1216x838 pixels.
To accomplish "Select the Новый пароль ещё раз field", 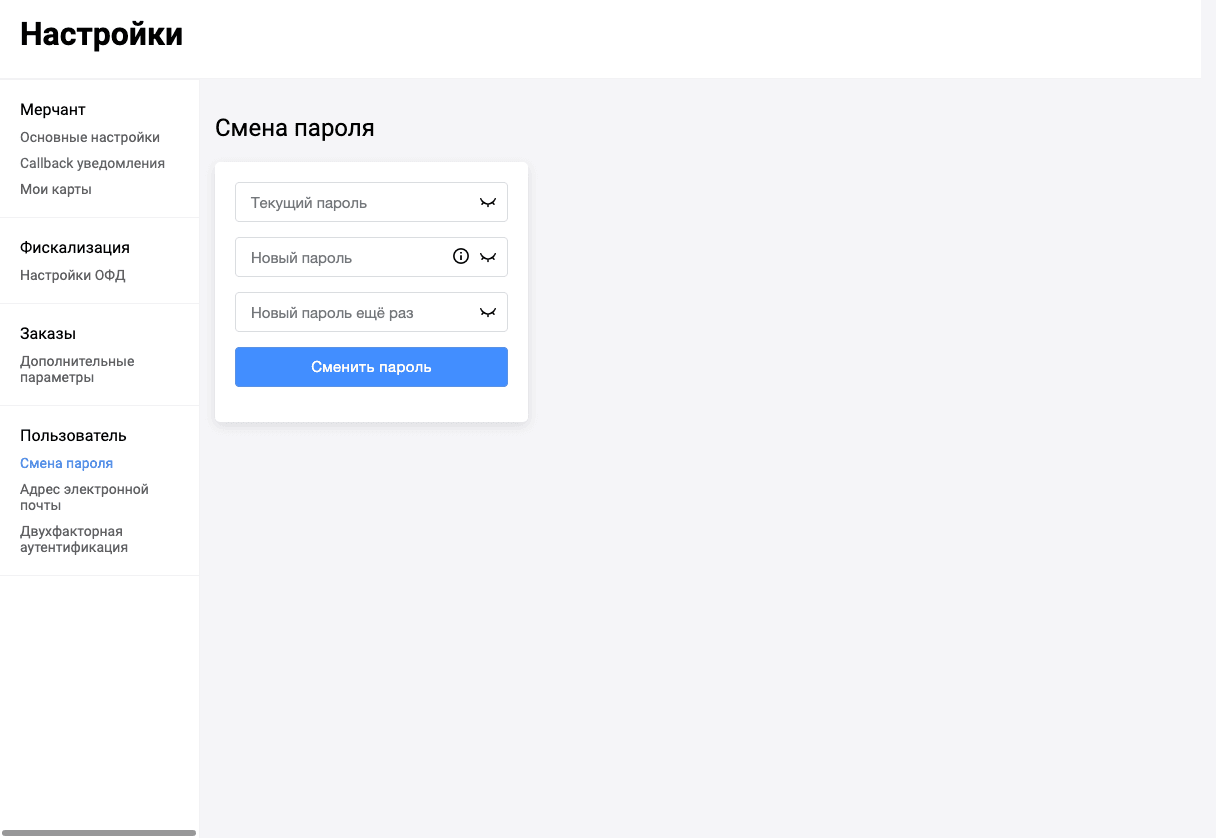I will pyautogui.click(x=371, y=312).
